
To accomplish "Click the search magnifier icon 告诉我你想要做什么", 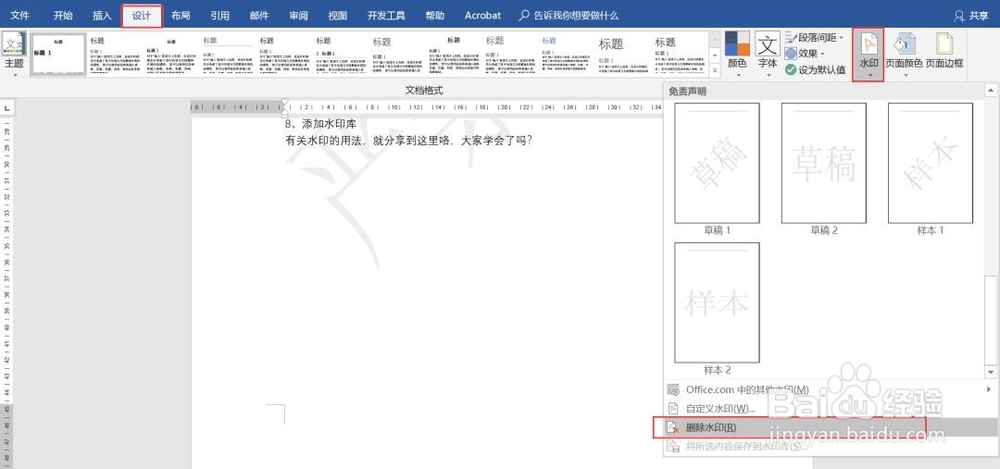I will [x=524, y=15].
